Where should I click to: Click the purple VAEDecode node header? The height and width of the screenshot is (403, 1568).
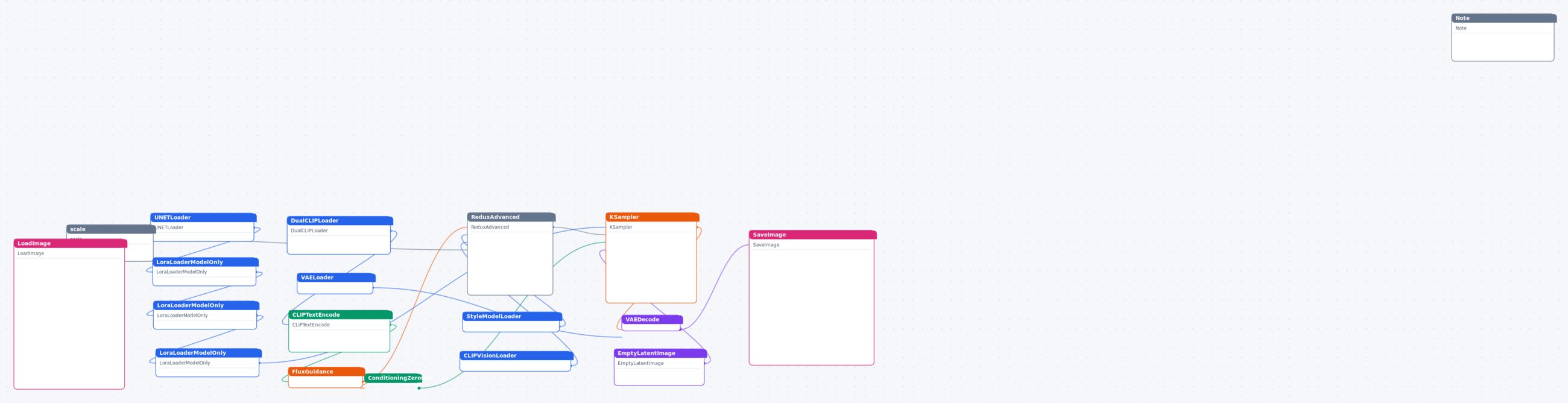(x=653, y=320)
